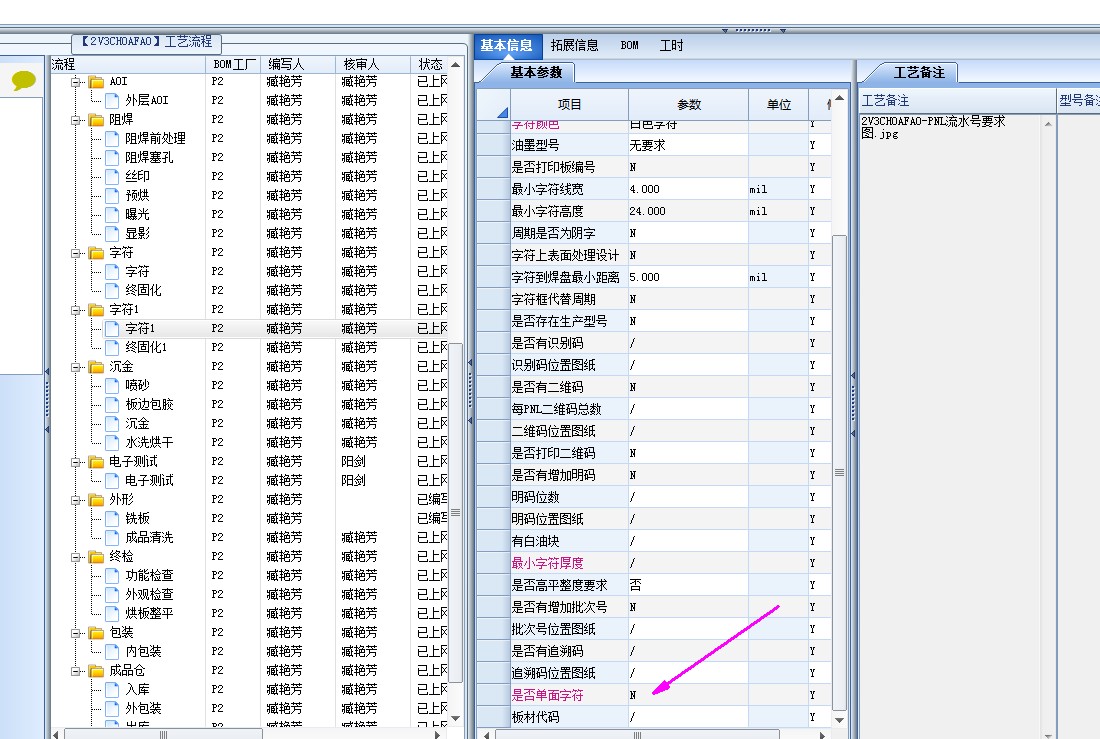Click the 最小字符厚度 row label
The image size is (1100, 739).
tap(547, 563)
